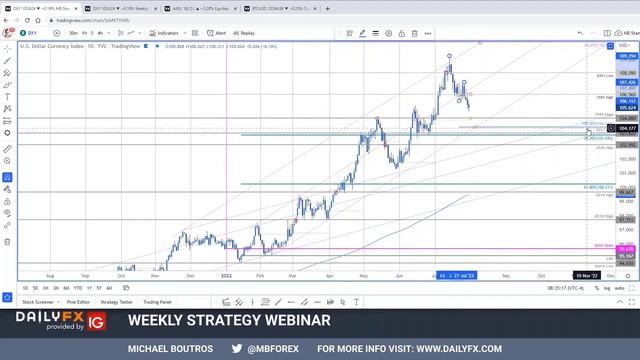This screenshot has height=360, width=640.
Task: Change the candlestick chart type
Action: point(120,33)
